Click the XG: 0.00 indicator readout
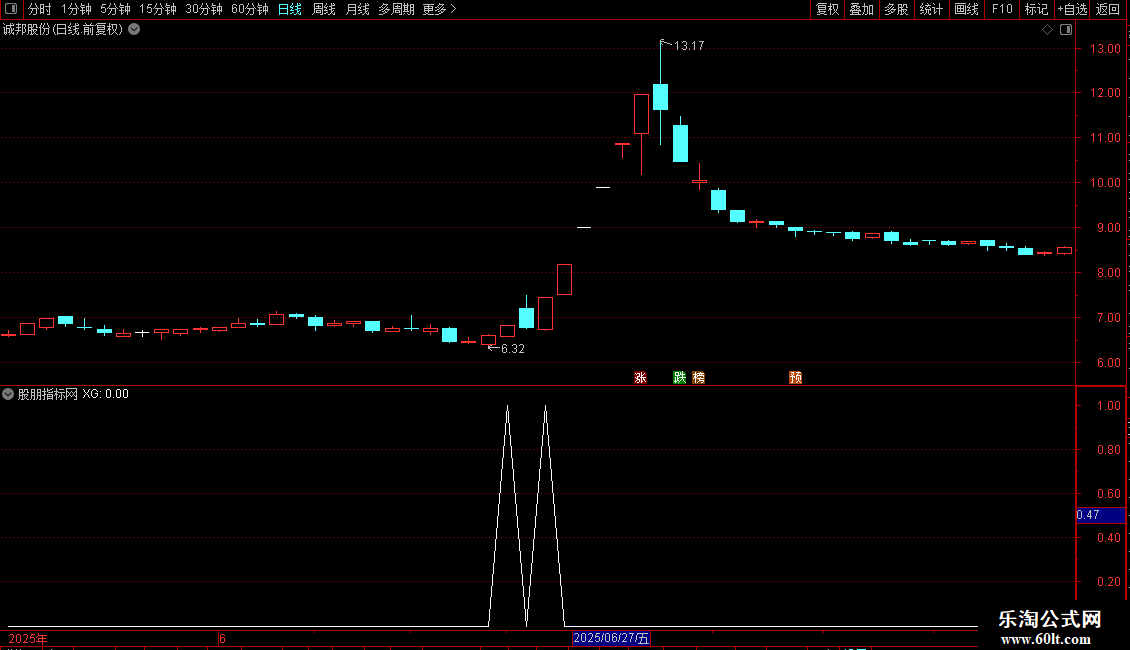1130x650 pixels. (x=105, y=394)
